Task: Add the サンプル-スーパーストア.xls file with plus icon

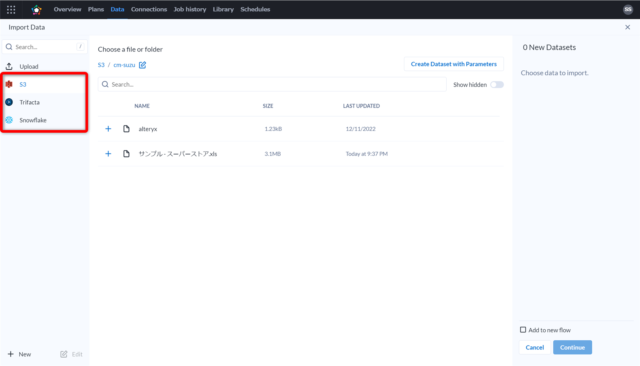Action: point(108,154)
